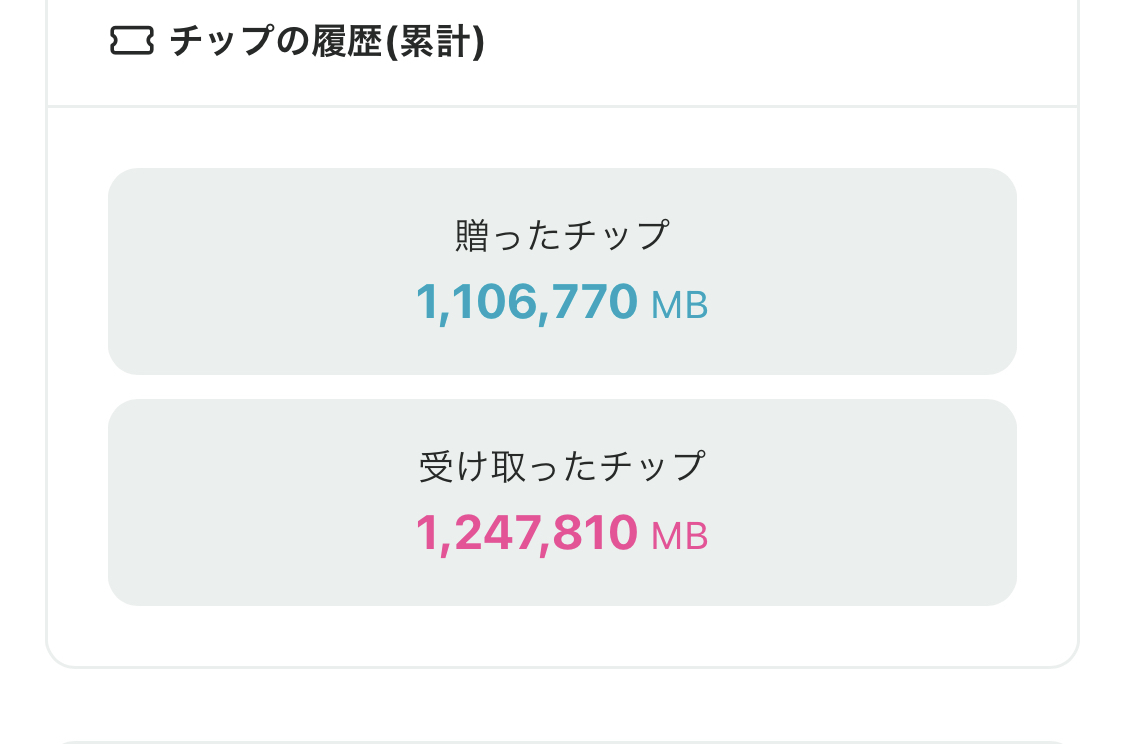The width and height of the screenshot is (1125, 744).
Task: Tap the 受け取ったチップ label text
Action: point(562,467)
